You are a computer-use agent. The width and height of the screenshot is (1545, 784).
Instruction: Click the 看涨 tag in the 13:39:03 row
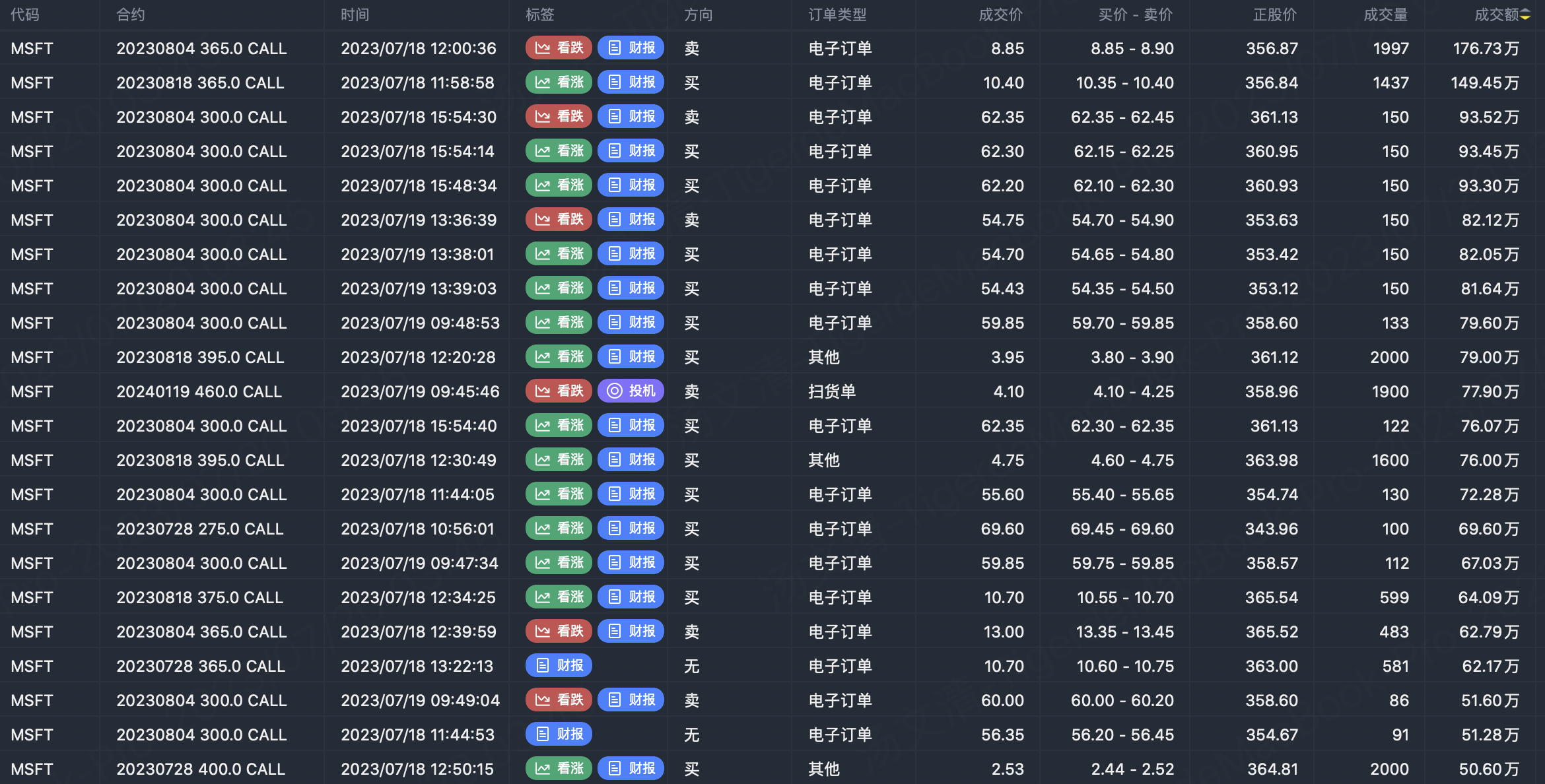click(x=559, y=288)
